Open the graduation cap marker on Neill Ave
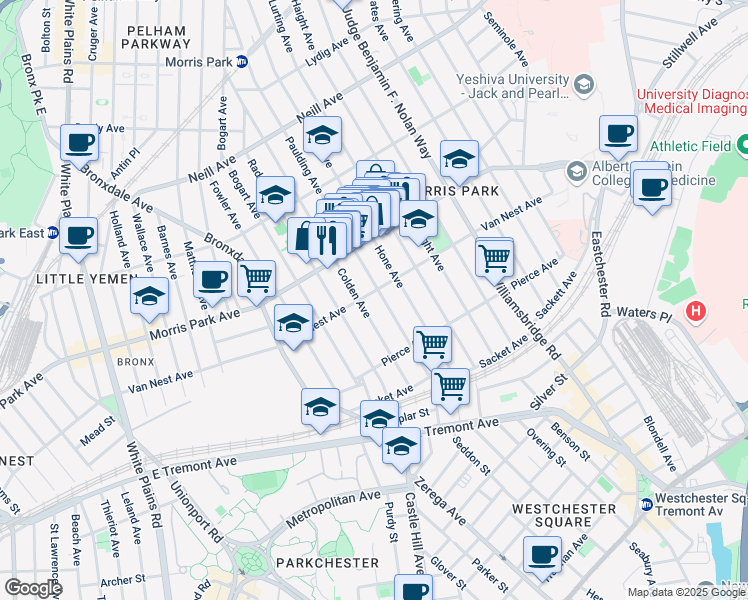 point(322,135)
